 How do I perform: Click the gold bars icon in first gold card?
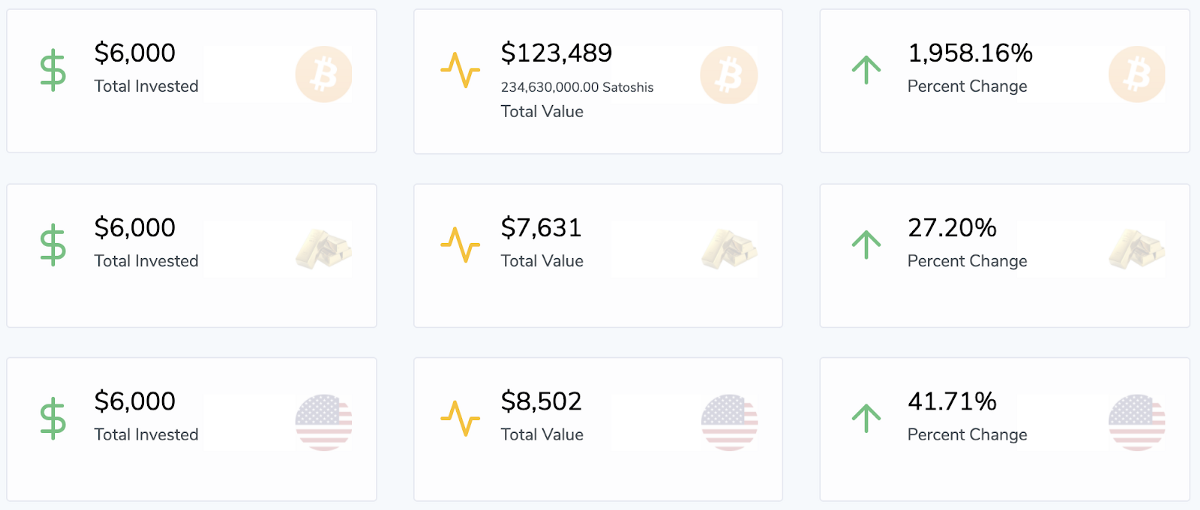pos(324,248)
